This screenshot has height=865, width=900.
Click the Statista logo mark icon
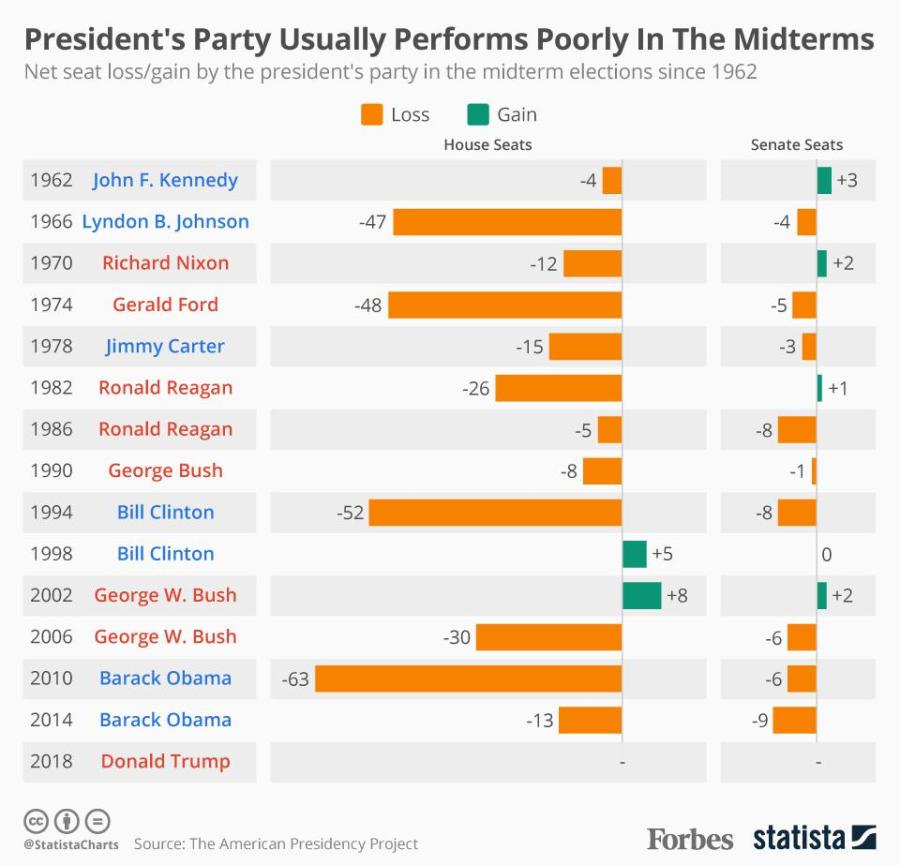pyautogui.click(x=863, y=837)
